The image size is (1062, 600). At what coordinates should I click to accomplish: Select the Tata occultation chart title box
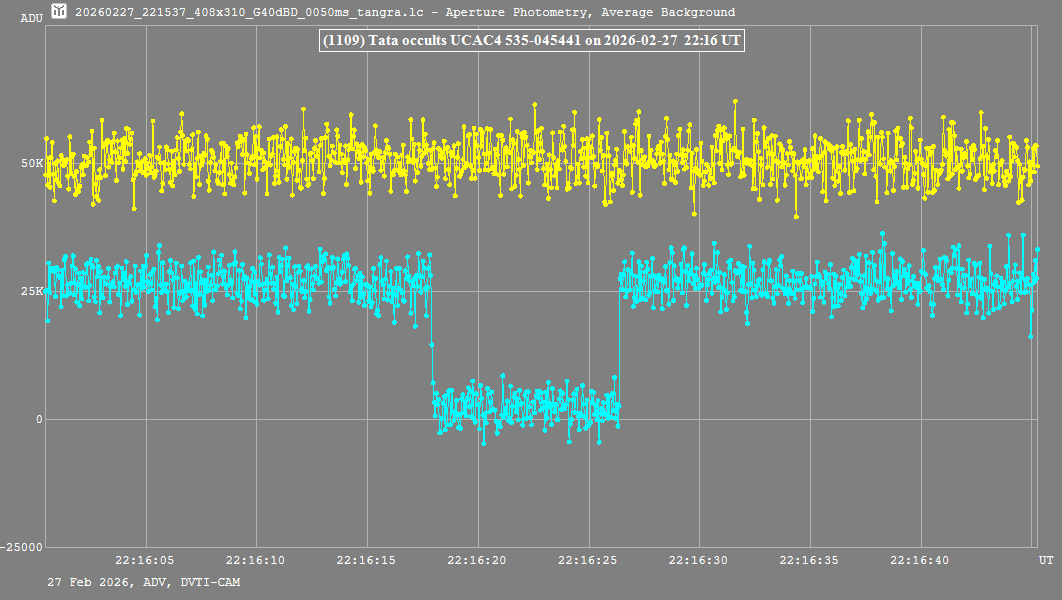click(x=531, y=41)
